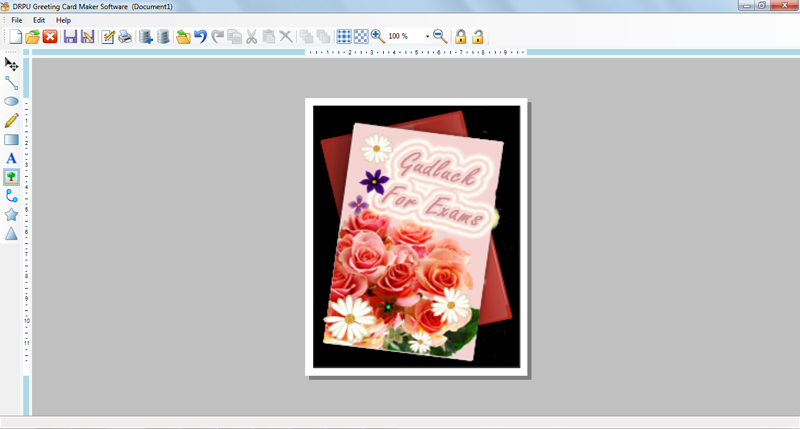The image size is (800, 429).
Task: Open the edit properties notepad icon
Action: (108, 37)
